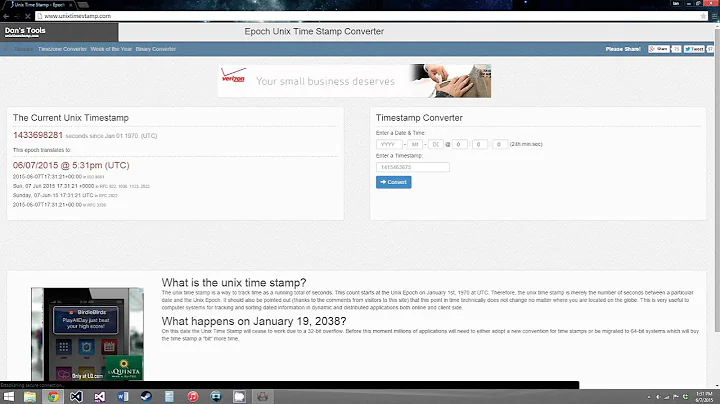Click the ISO 8601 formatted date line
The image size is (720, 404).
[x=58, y=177]
